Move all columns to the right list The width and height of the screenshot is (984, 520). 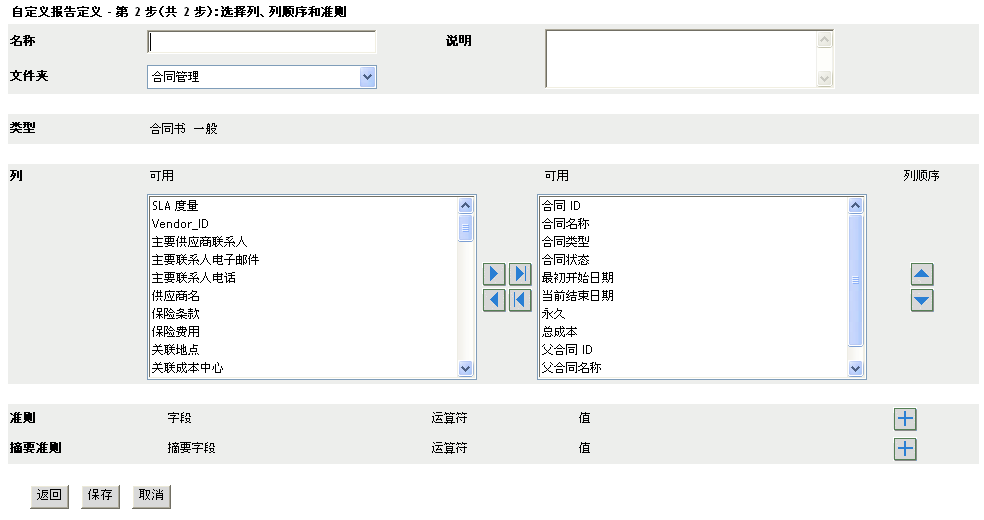click(x=520, y=274)
